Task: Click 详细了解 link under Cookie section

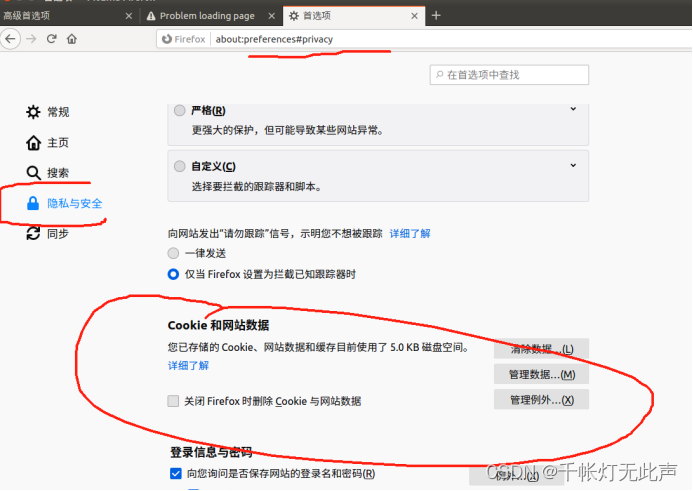Action: [x=188, y=365]
